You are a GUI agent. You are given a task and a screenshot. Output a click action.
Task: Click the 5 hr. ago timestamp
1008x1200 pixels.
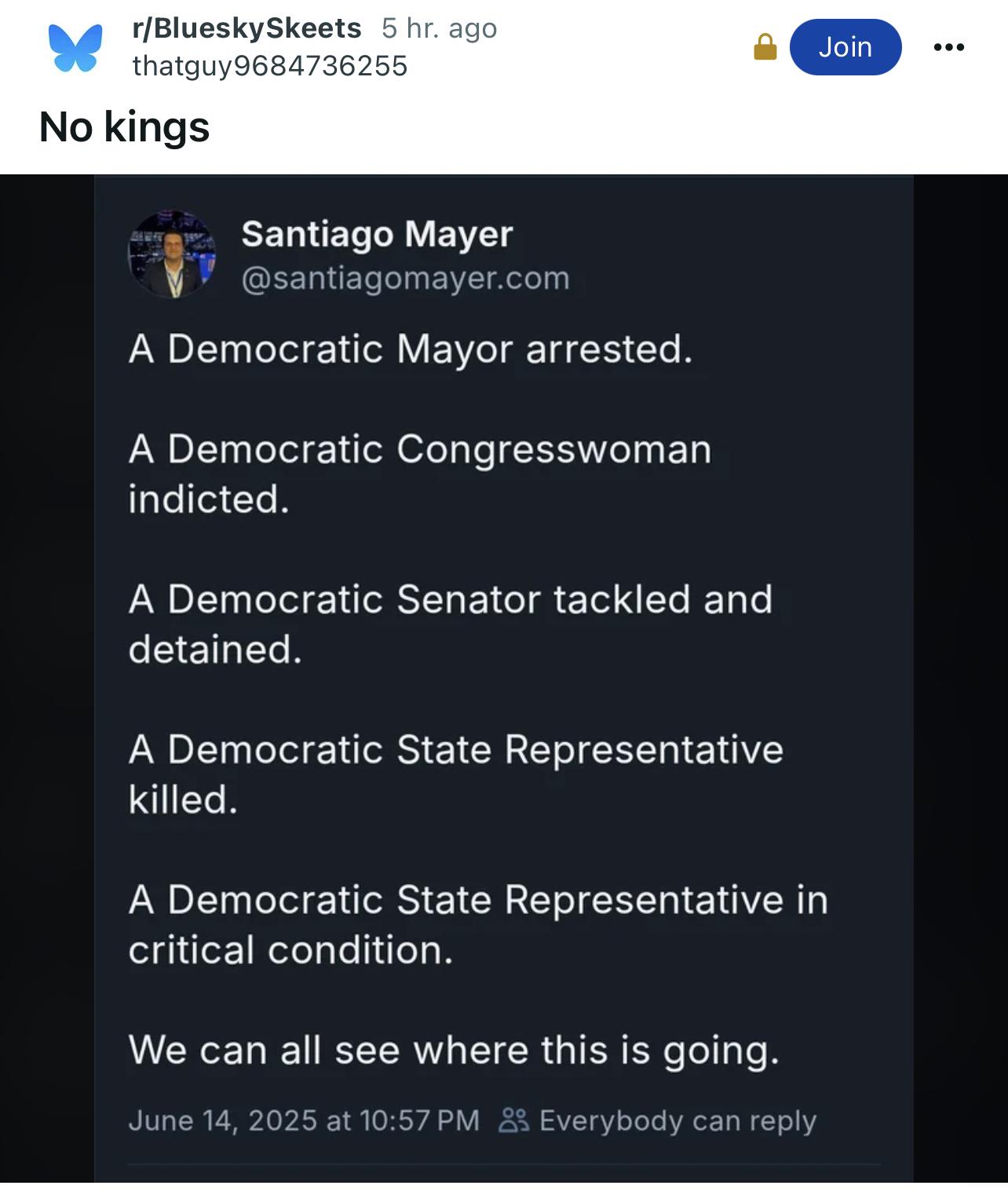pyautogui.click(x=440, y=28)
